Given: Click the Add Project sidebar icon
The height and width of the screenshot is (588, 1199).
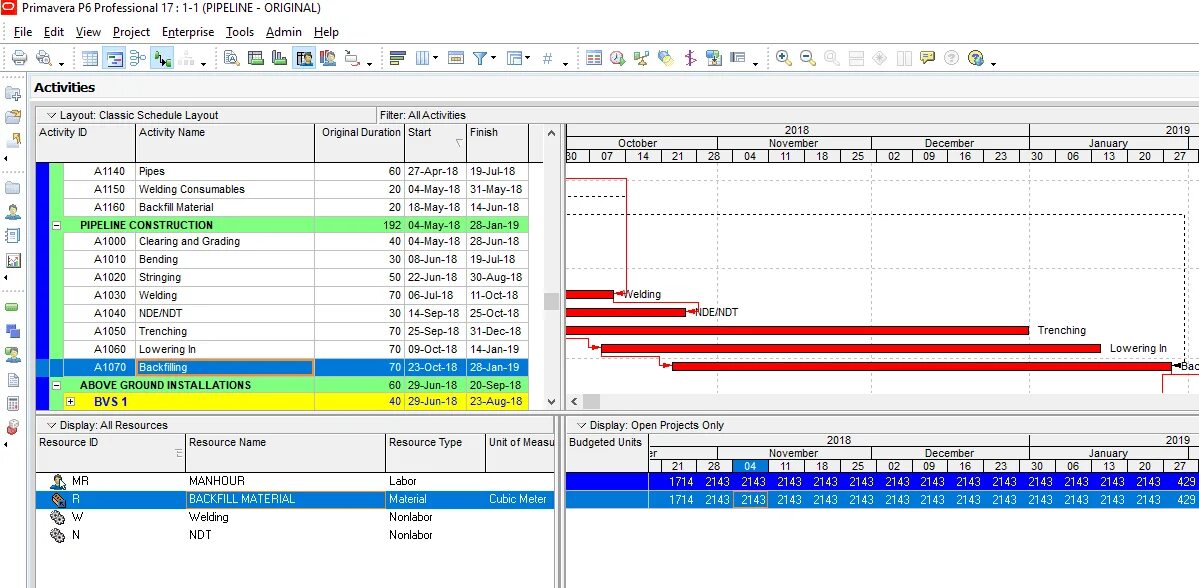Looking at the screenshot, I should (x=13, y=93).
